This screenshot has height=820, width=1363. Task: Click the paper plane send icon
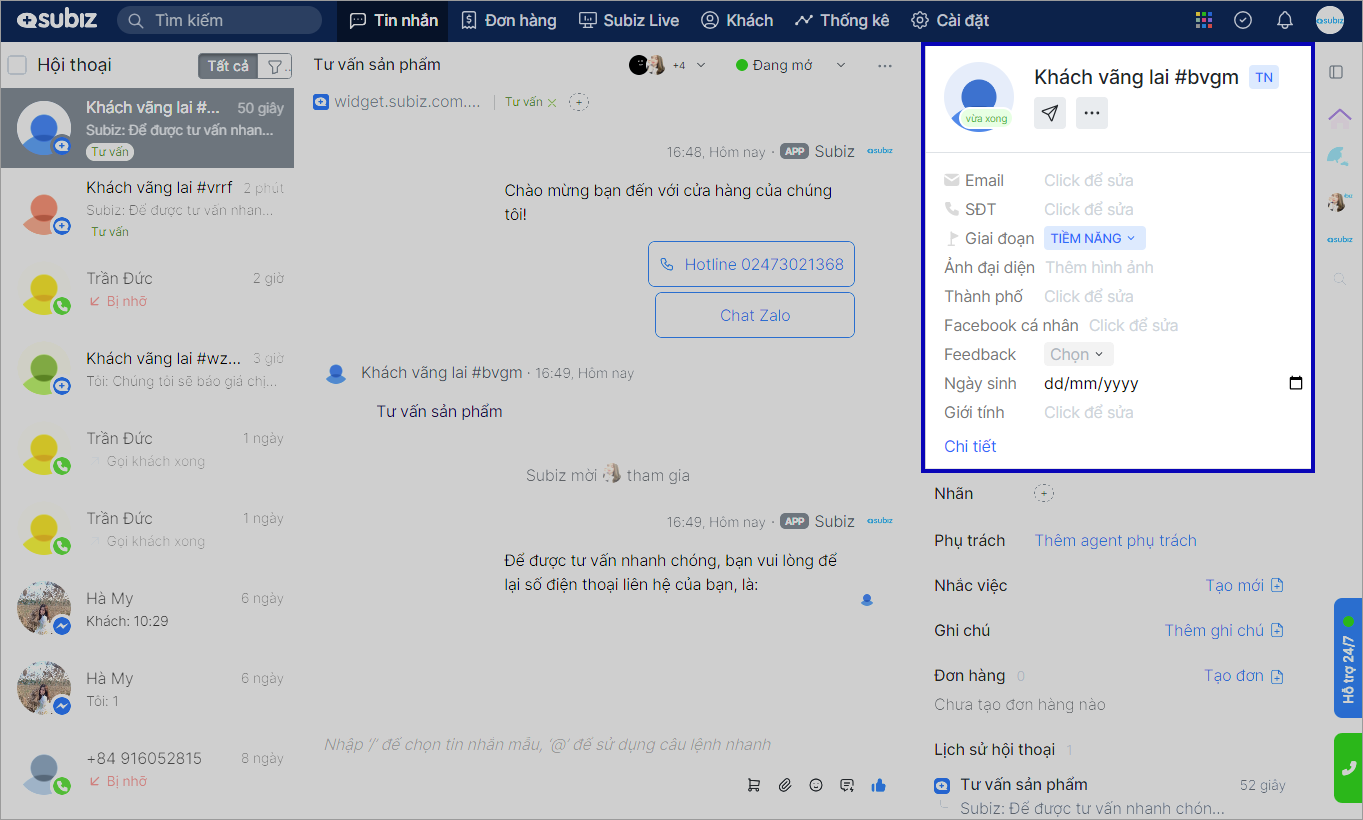pos(1049,113)
